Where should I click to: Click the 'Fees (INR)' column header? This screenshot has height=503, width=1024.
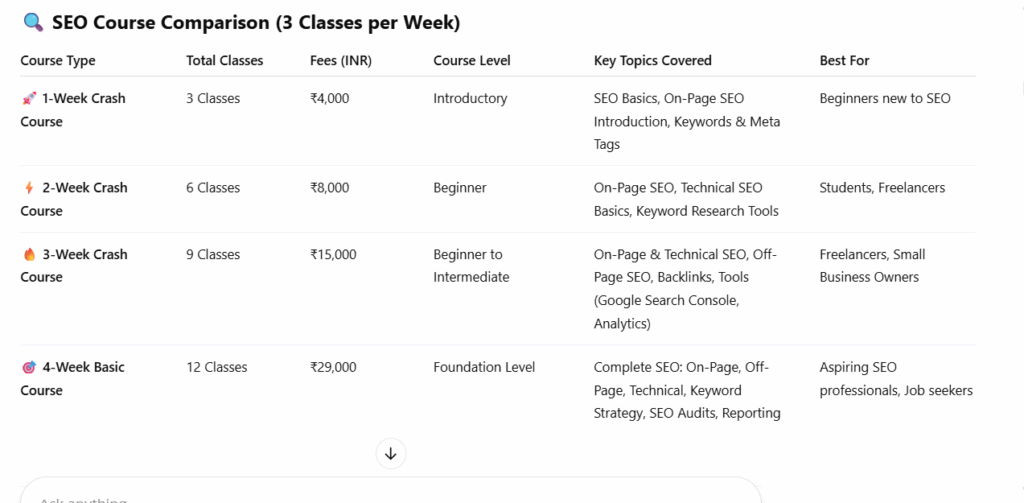pyautogui.click(x=341, y=61)
